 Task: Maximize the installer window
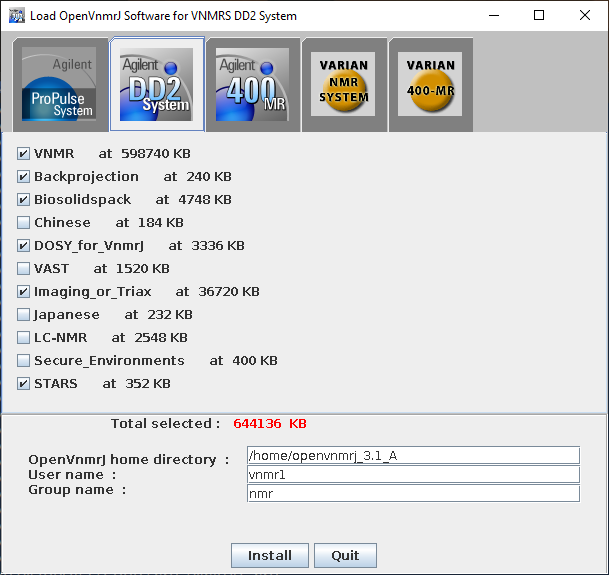[x=539, y=16]
